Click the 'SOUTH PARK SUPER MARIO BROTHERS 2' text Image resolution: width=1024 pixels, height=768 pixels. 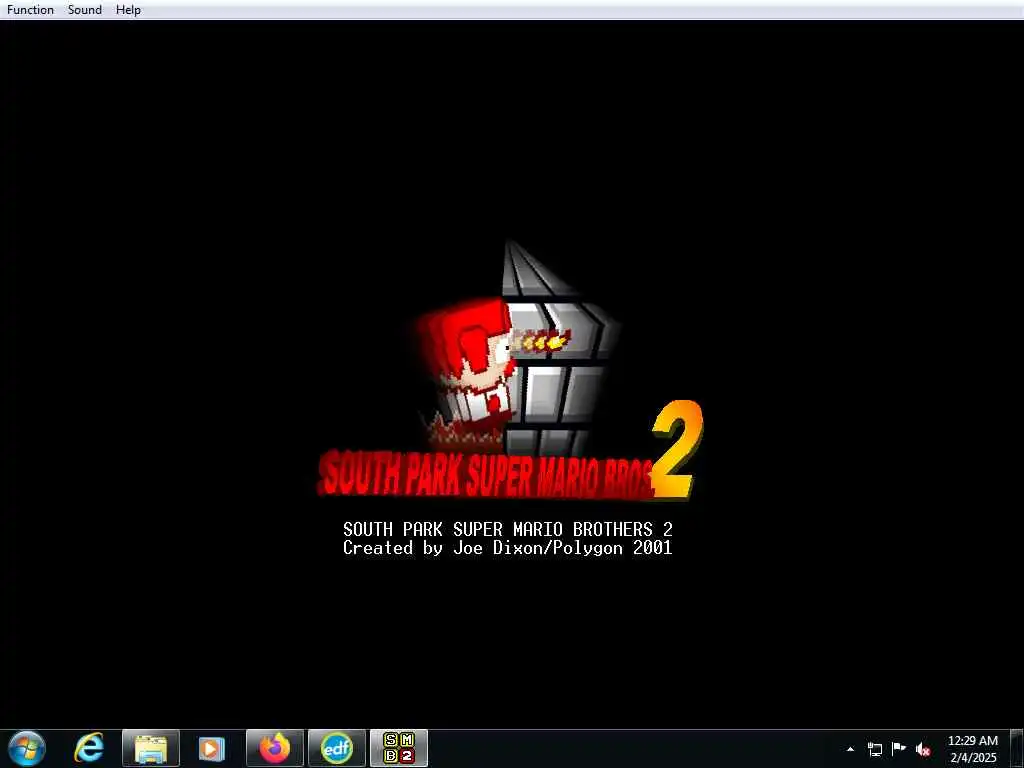tap(507, 528)
